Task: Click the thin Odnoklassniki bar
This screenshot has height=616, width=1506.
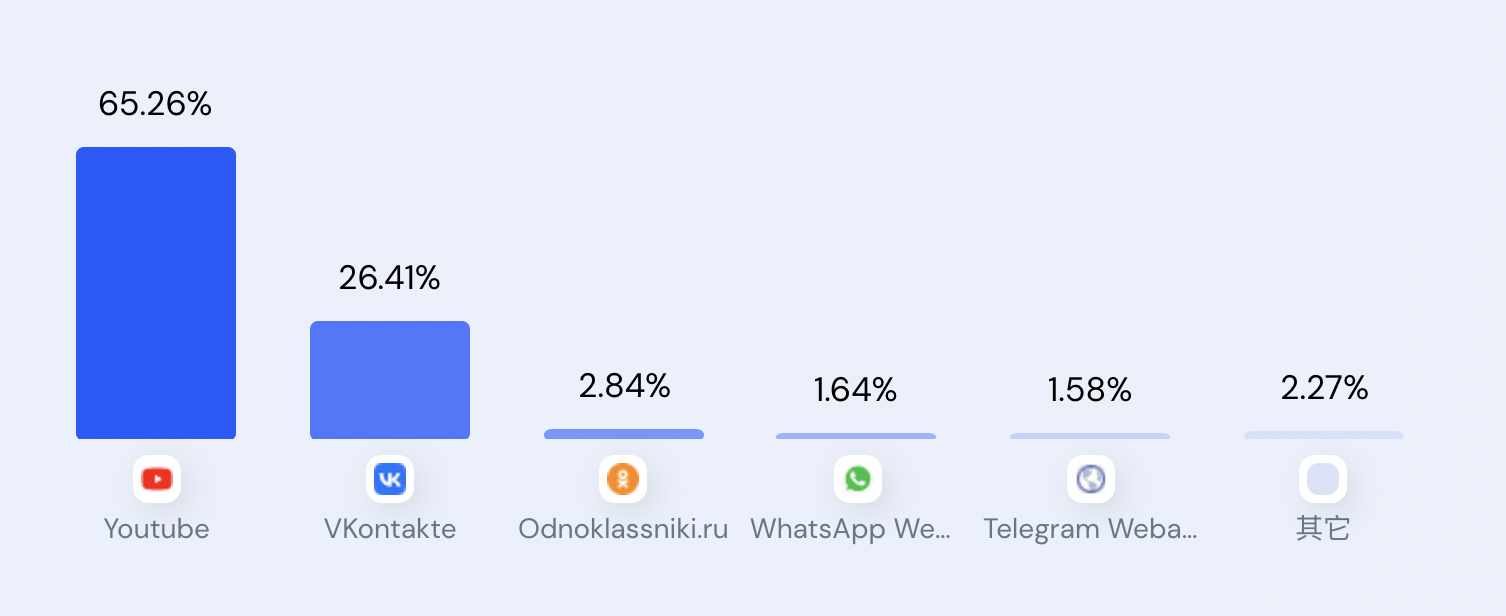Action: tap(624, 434)
